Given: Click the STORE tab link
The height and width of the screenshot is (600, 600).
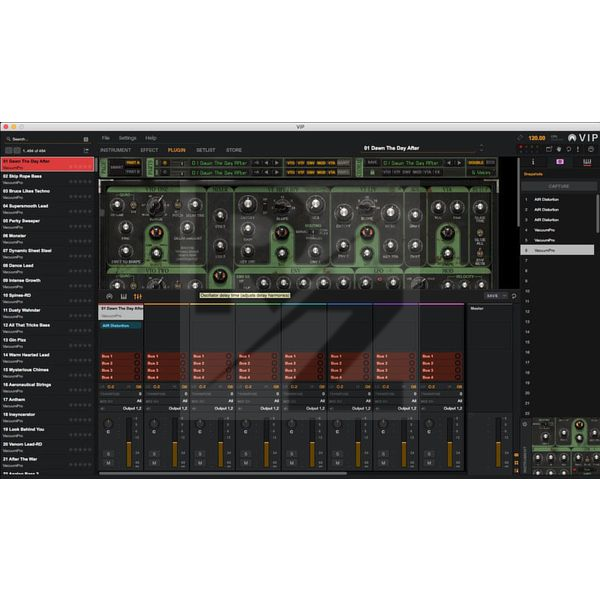Looking at the screenshot, I should tap(234, 150).
